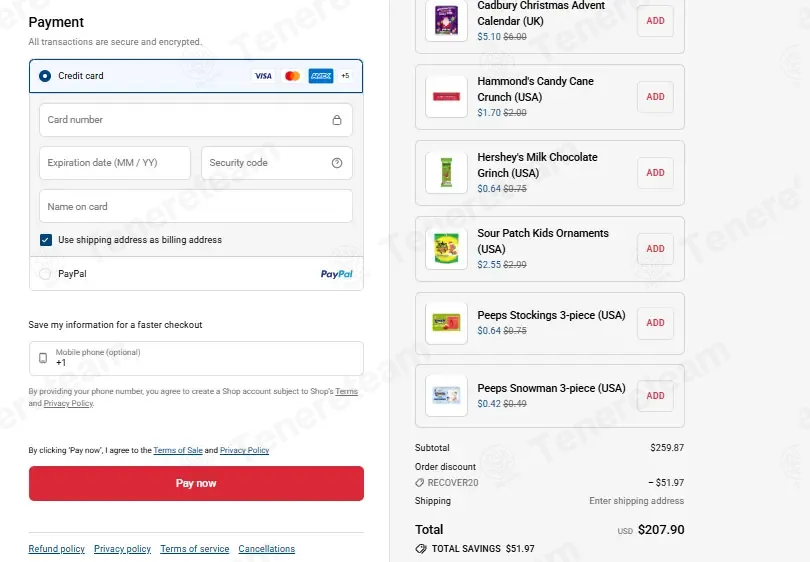
Task: Click the Mastercard icon
Action: (x=292, y=76)
